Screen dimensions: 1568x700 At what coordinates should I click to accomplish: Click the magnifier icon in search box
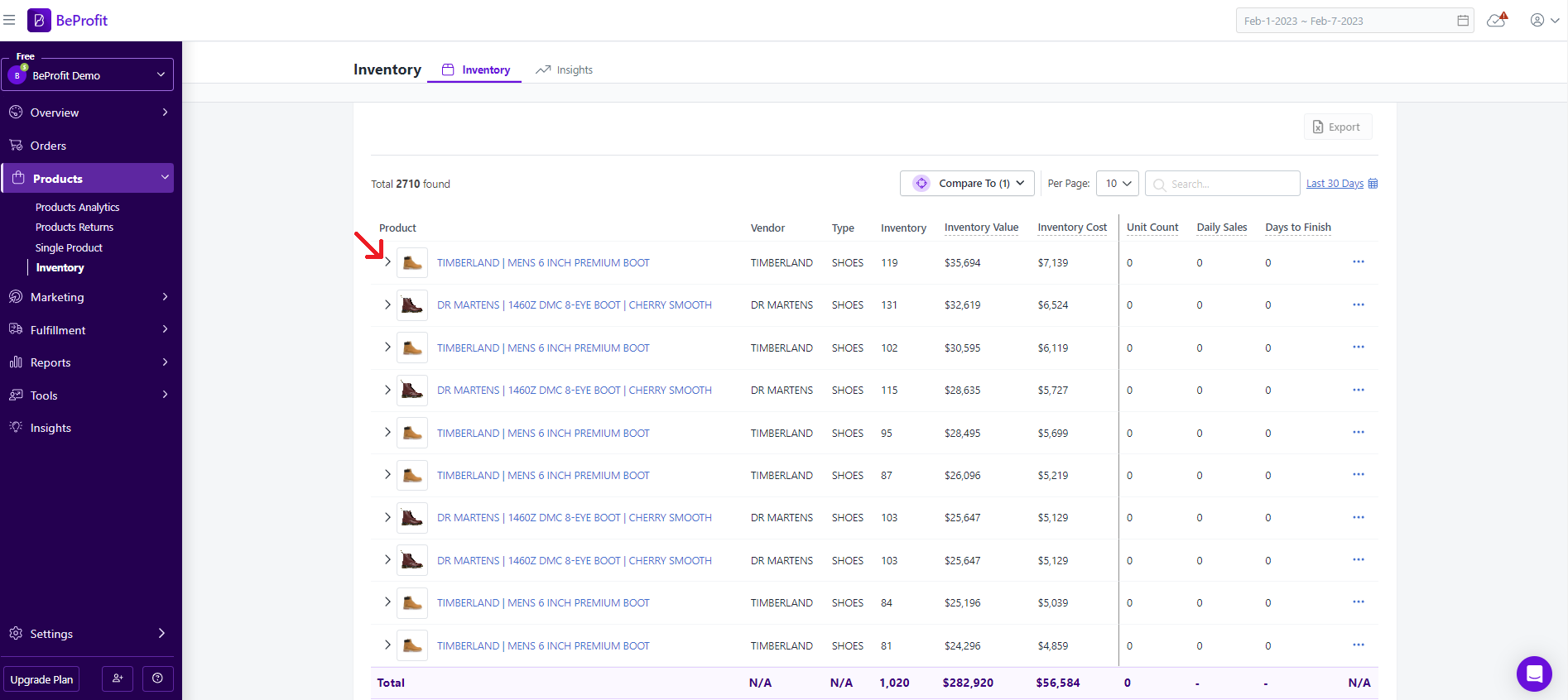tap(1160, 185)
